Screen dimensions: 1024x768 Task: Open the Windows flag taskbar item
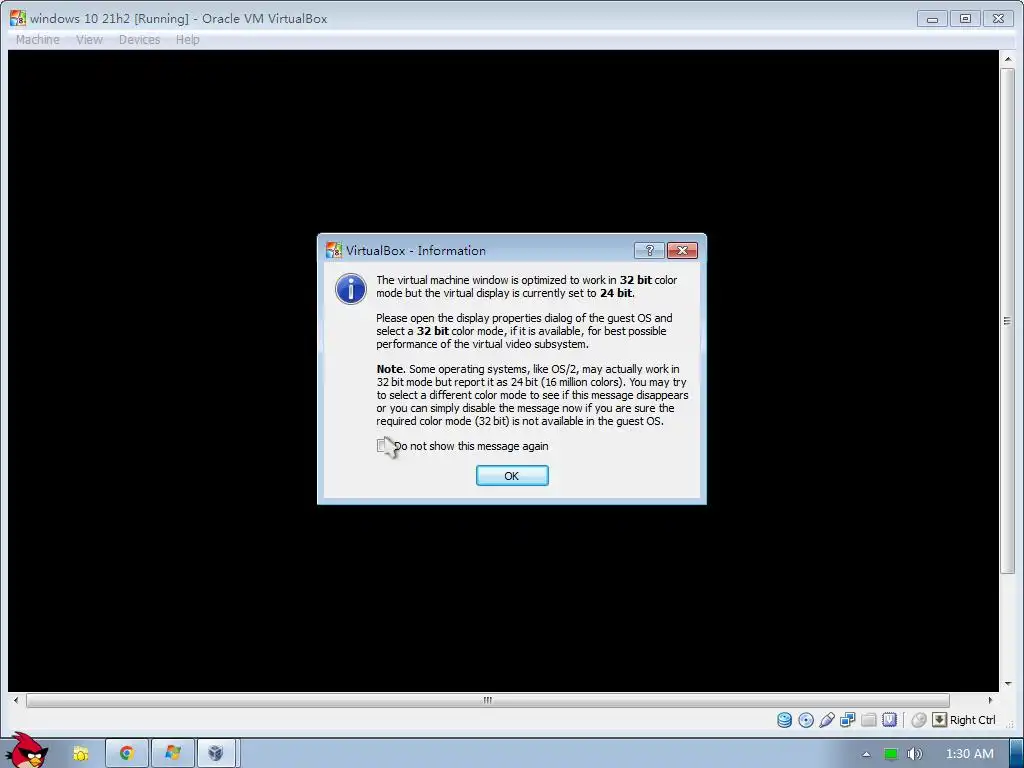172,754
